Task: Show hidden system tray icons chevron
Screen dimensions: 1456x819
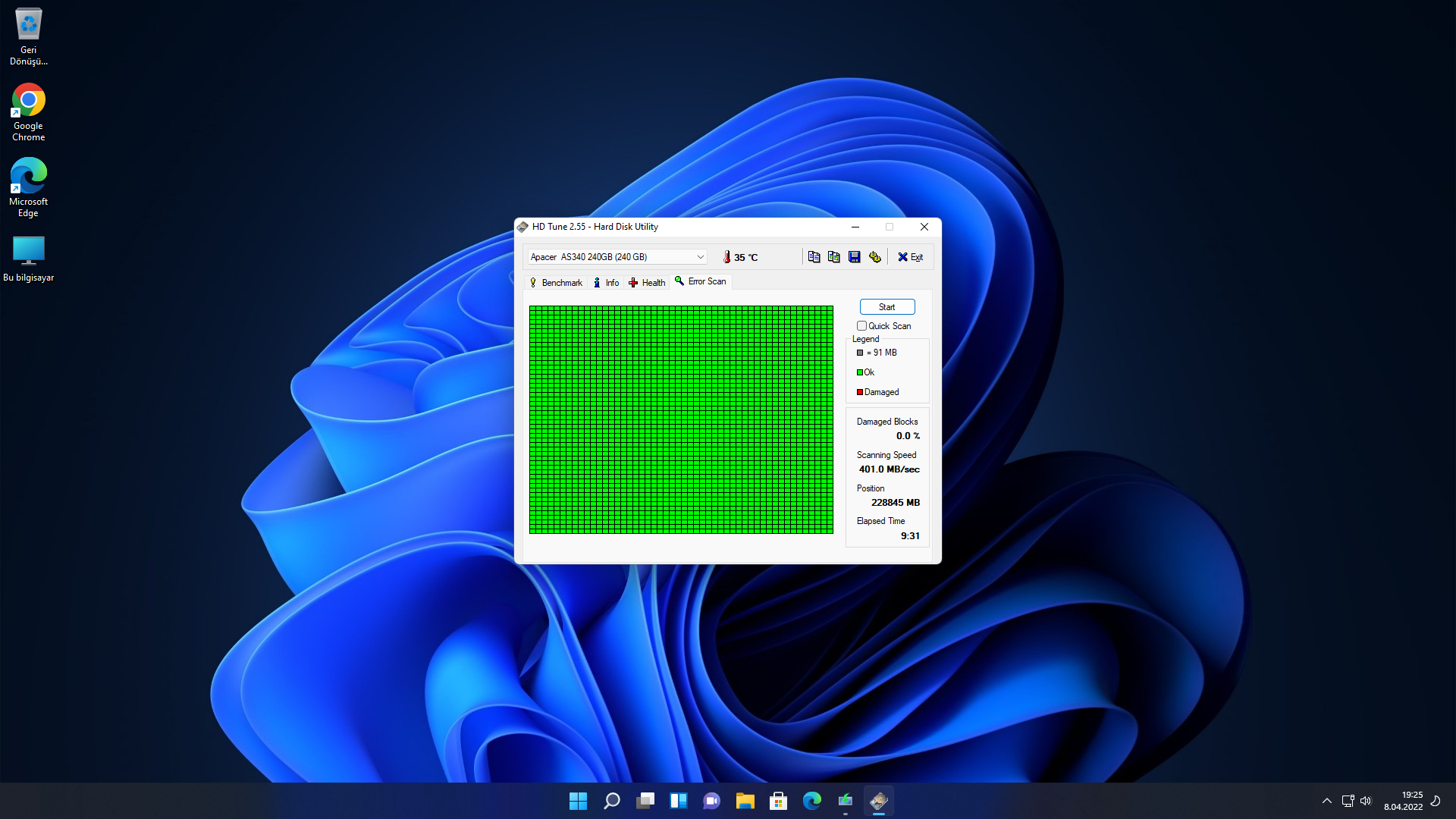Action: (x=1326, y=801)
